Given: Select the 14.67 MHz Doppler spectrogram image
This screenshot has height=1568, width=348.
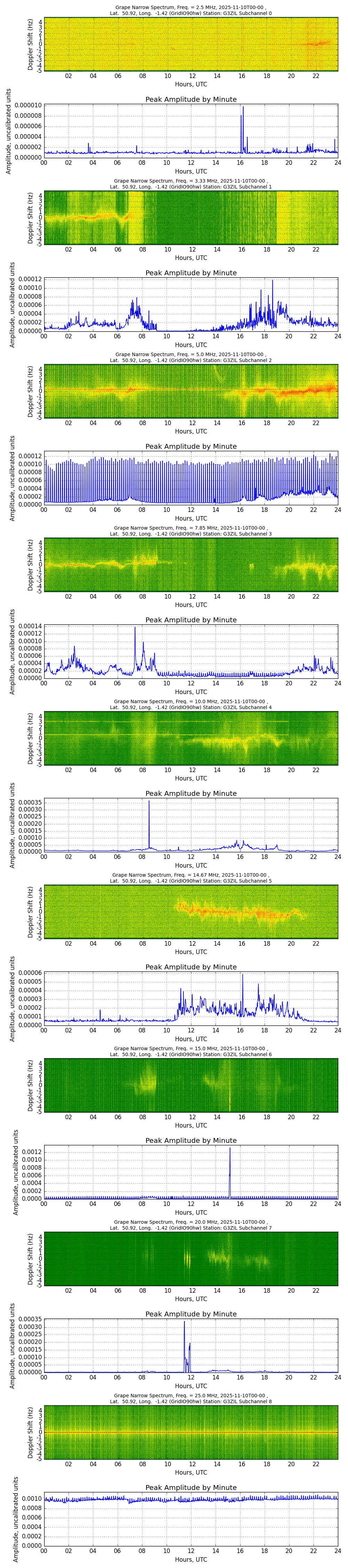Looking at the screenshot, I should tap(190, 912).
